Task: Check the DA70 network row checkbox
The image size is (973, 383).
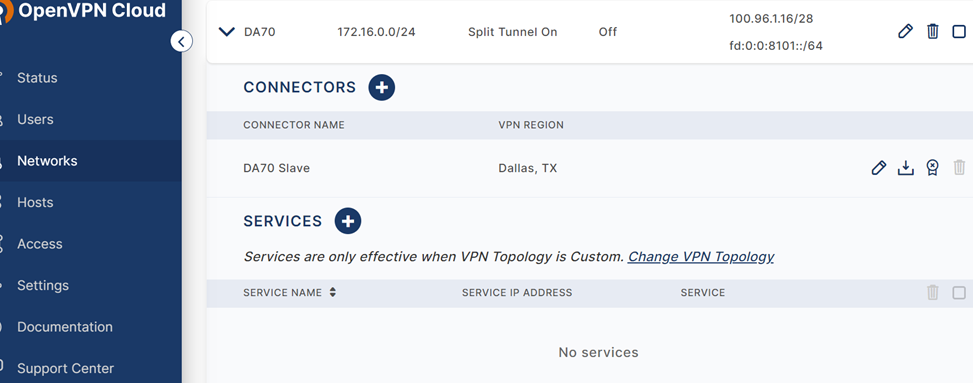Action: point(959,32)
